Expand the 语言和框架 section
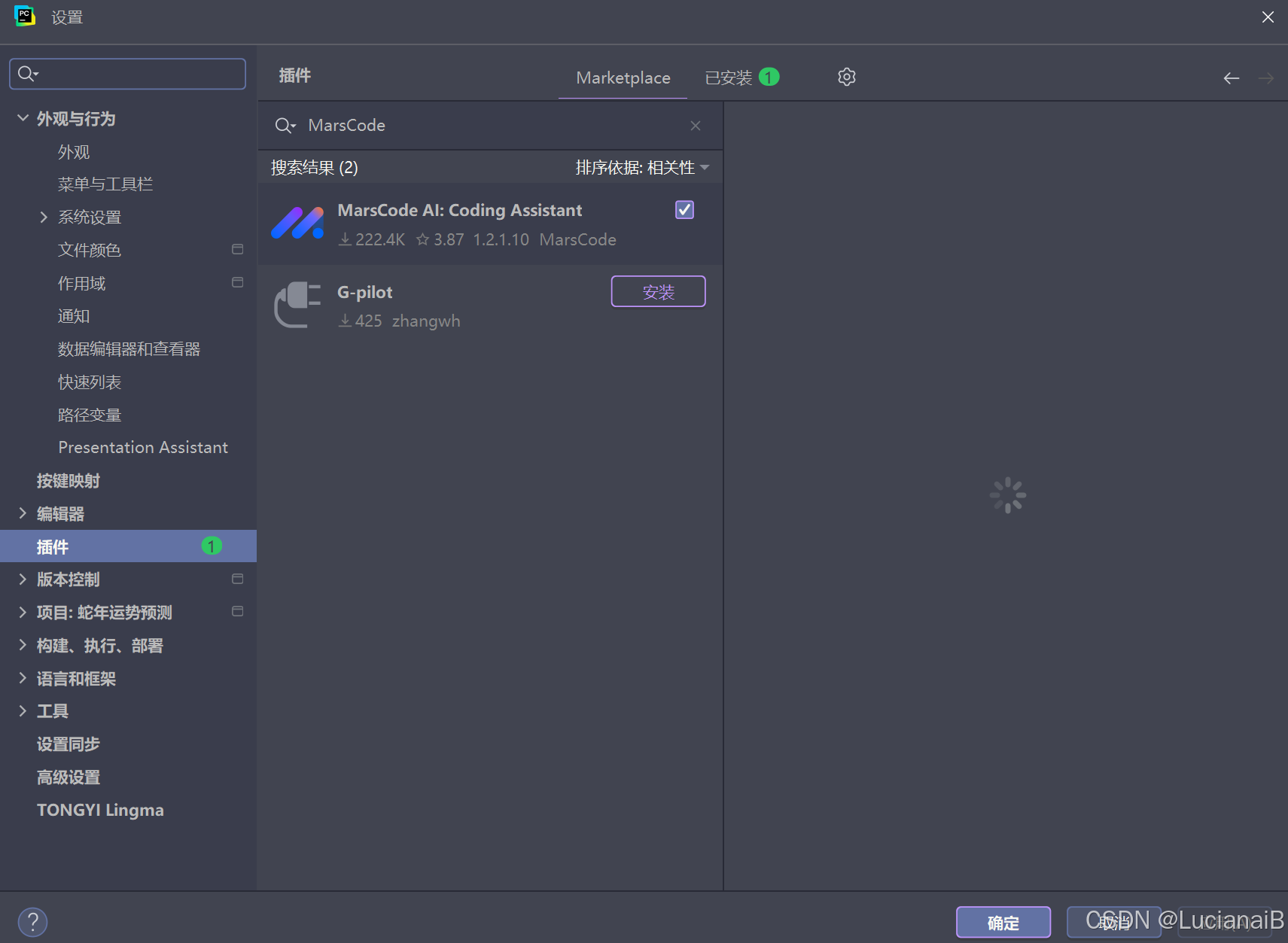The image size is (1288, 943). click(23, 678)
